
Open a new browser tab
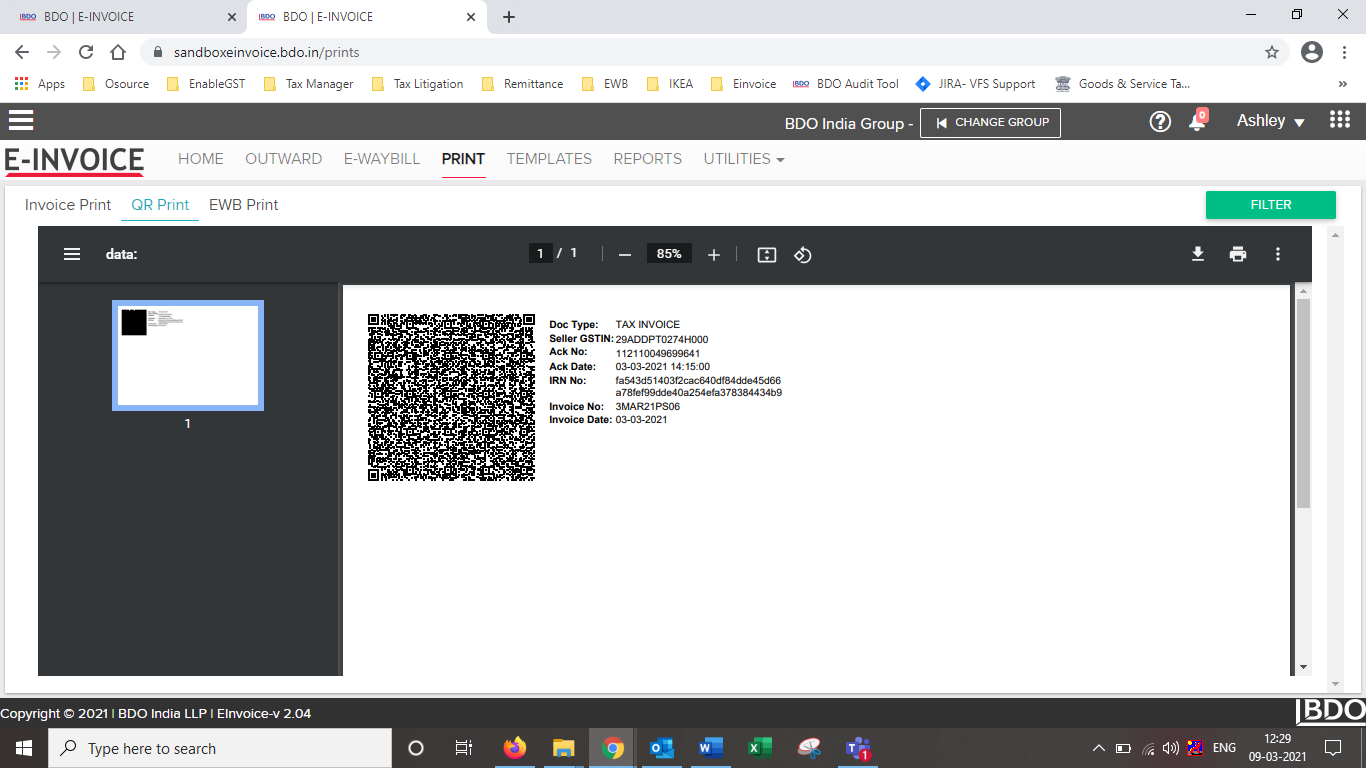pyautogui.click(x=509, y=17)
